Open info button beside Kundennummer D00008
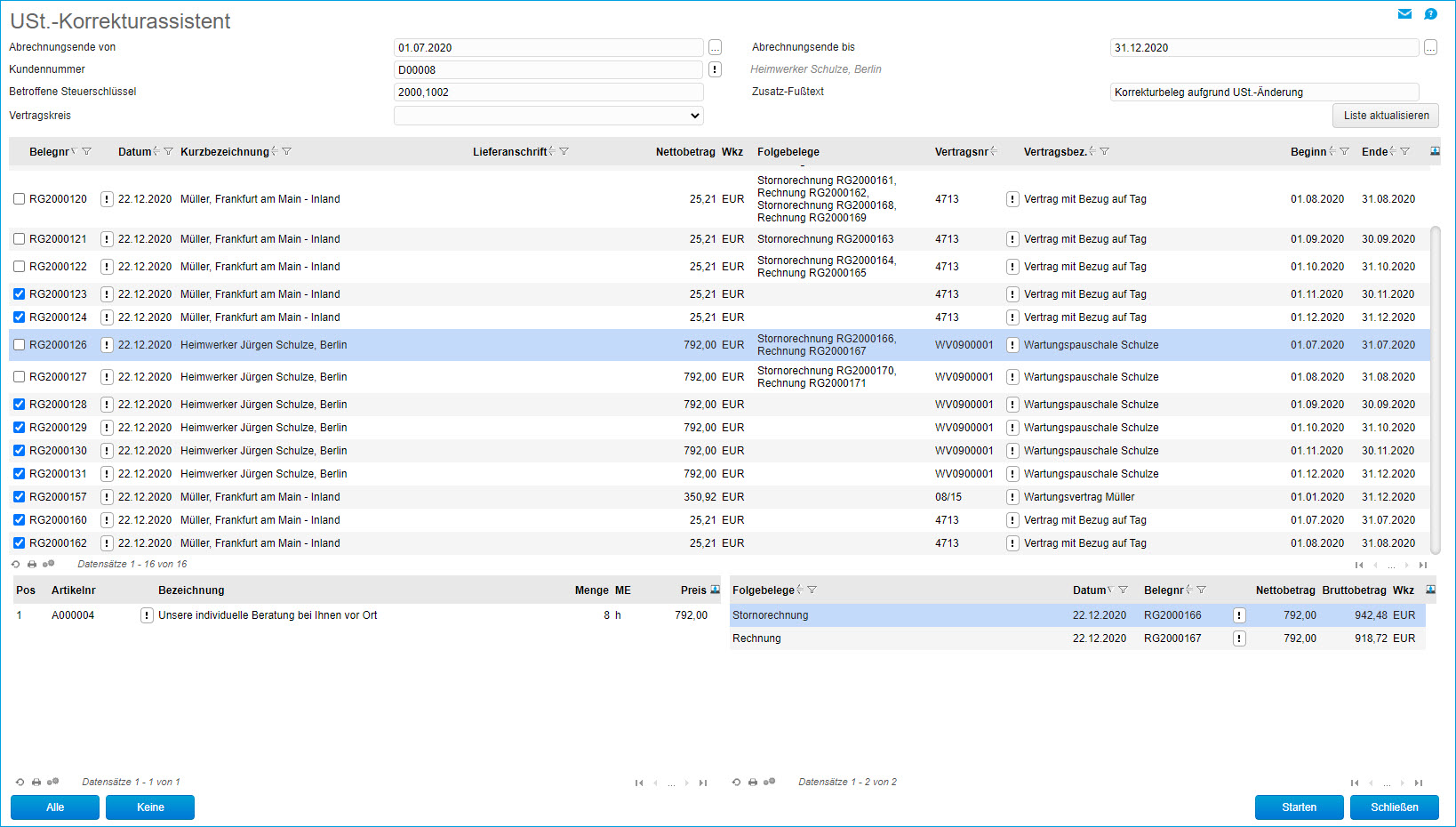This screenshot has width=1456, height=827. [x=715, y=69]
